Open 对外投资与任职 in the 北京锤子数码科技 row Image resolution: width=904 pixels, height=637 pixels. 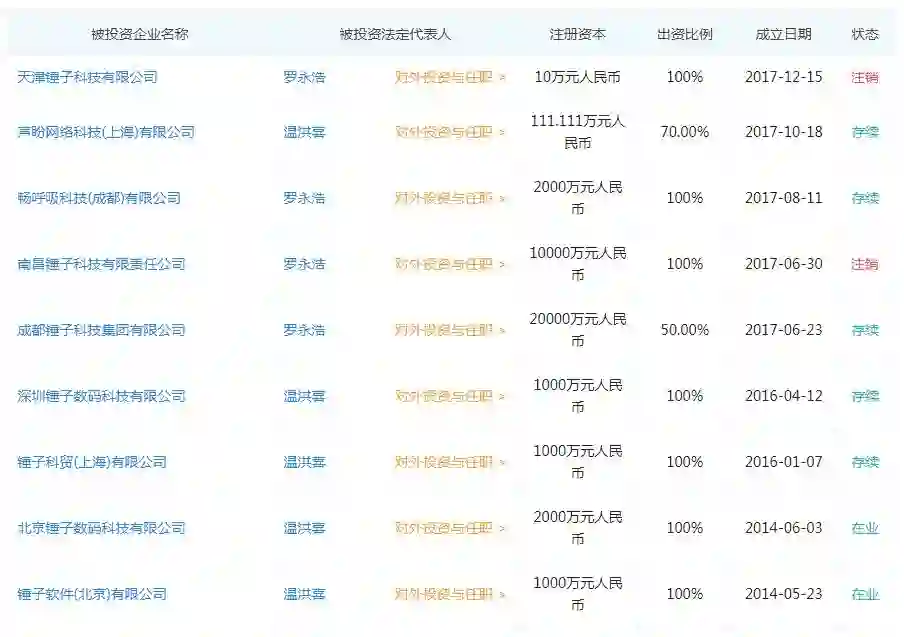click(450, 528)
